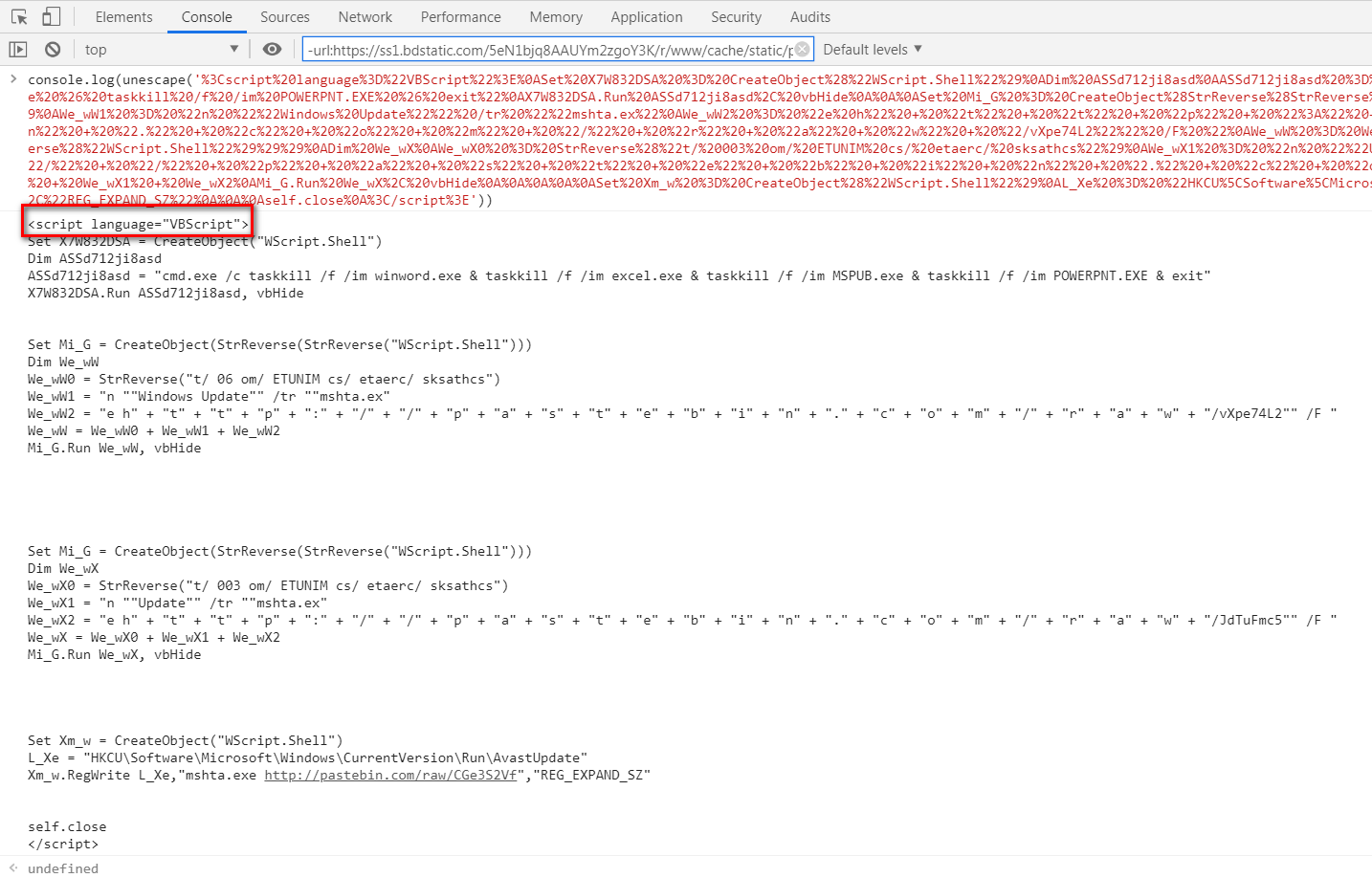This screenshot has height=878, width=1372.
Task: Click the 'X7W832DSA.Run ASSd712ji8asd, vbHide' line
Action: click(x=166, y=293)
